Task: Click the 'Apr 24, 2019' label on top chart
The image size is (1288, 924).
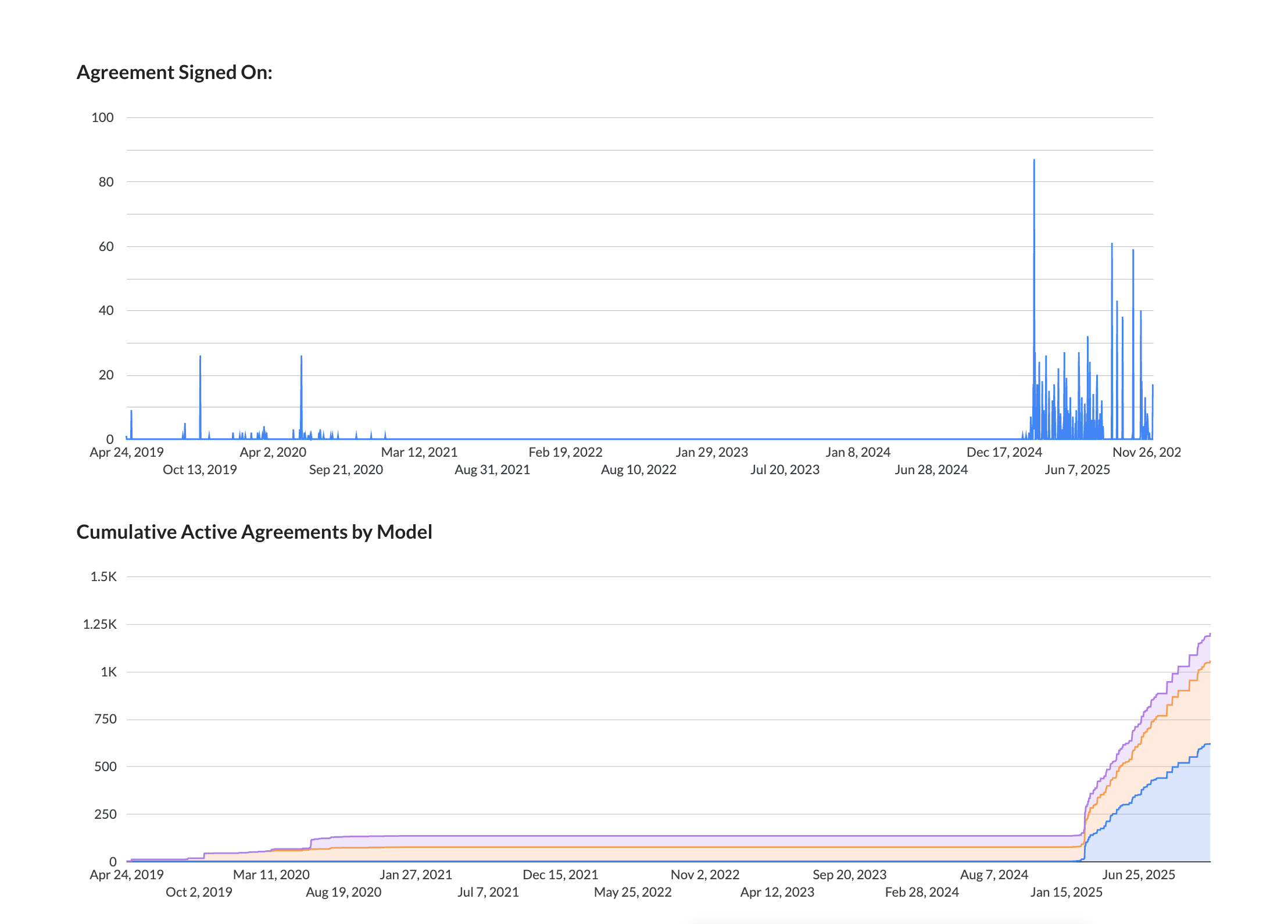Action: (x=126, y=452)
